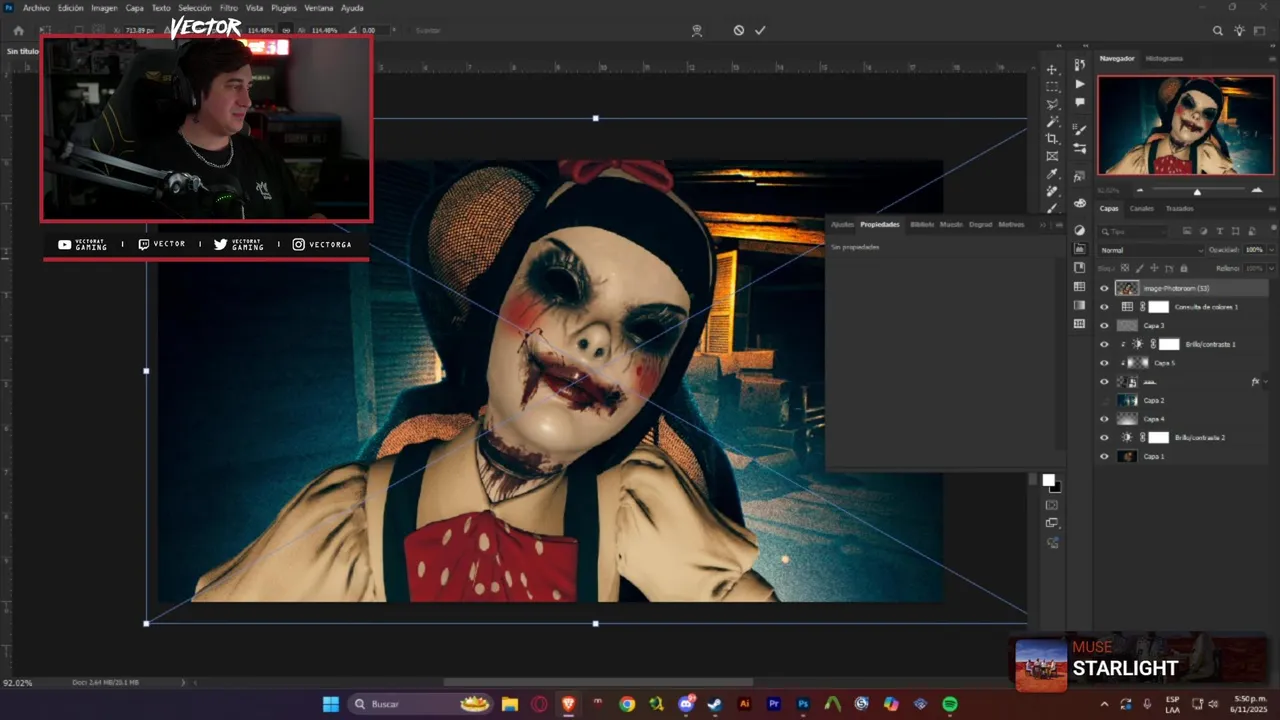This screenshot has width=1280, height=720.
Task: Open Google Chrome from the taskbar
Action: pos(627,704)
